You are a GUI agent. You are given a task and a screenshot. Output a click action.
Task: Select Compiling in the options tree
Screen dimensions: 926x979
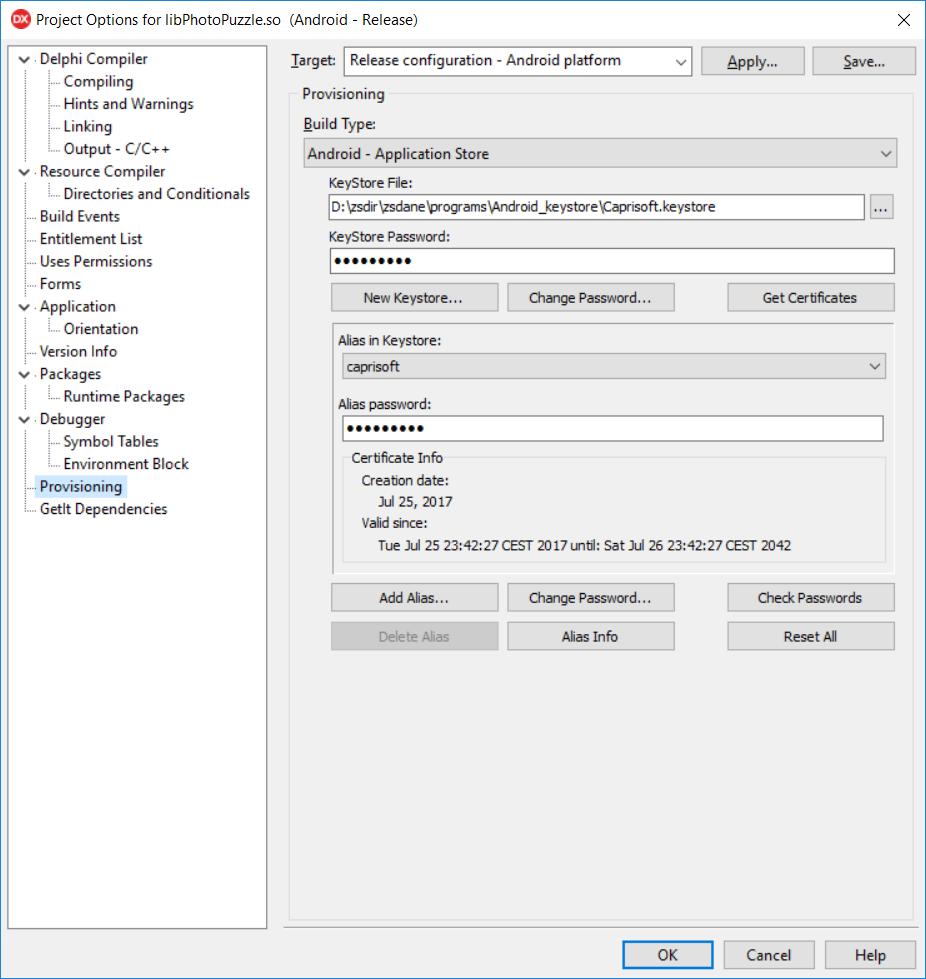coord(98,81)
